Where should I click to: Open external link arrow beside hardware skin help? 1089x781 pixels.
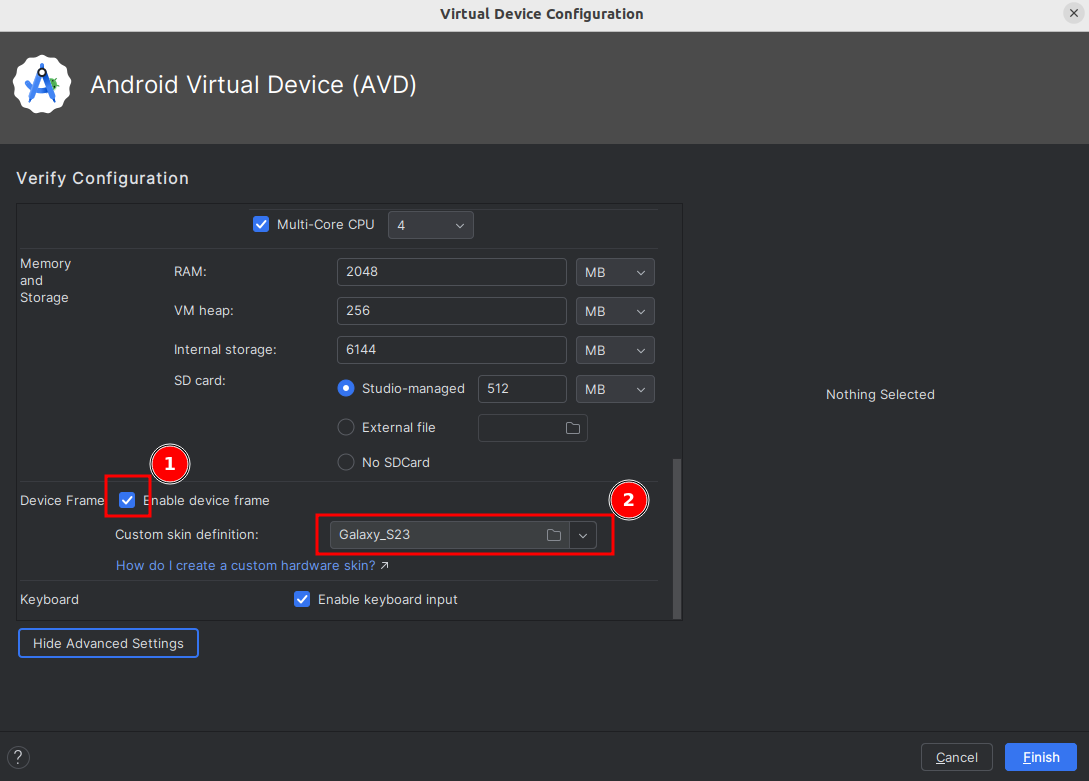coord(385,566)
